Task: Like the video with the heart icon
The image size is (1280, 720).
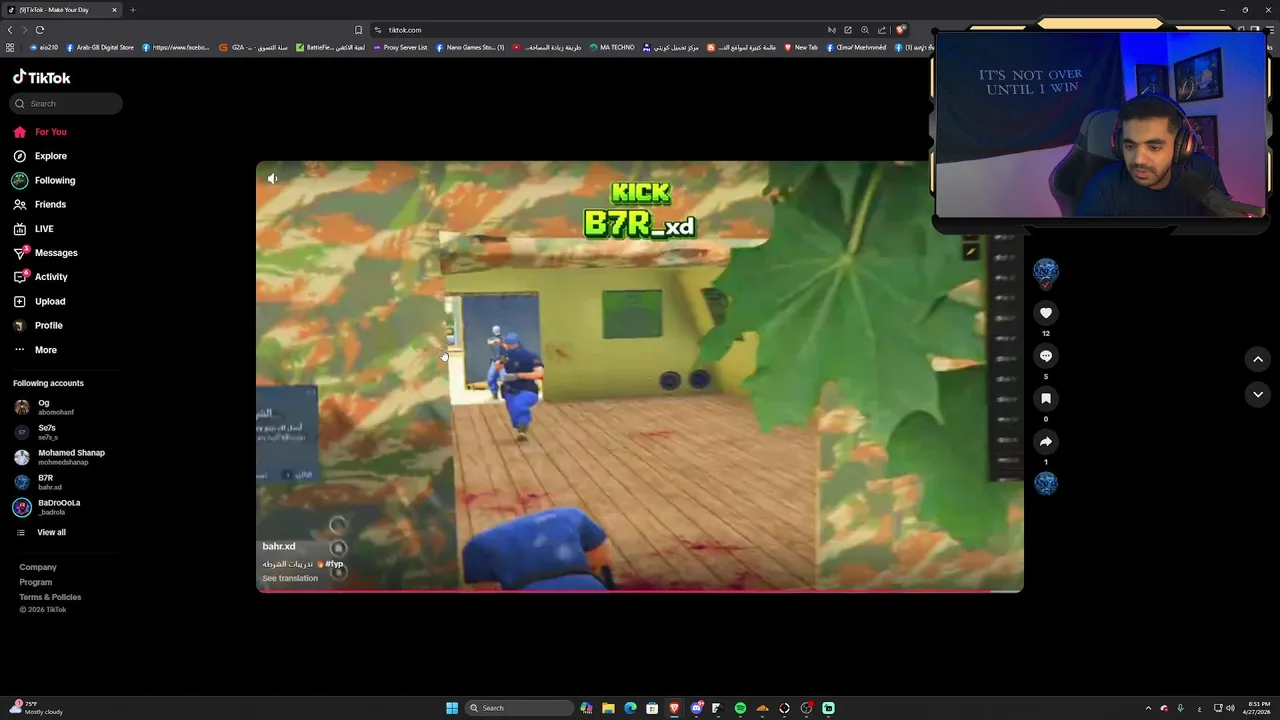Action: coord(1046,313)
